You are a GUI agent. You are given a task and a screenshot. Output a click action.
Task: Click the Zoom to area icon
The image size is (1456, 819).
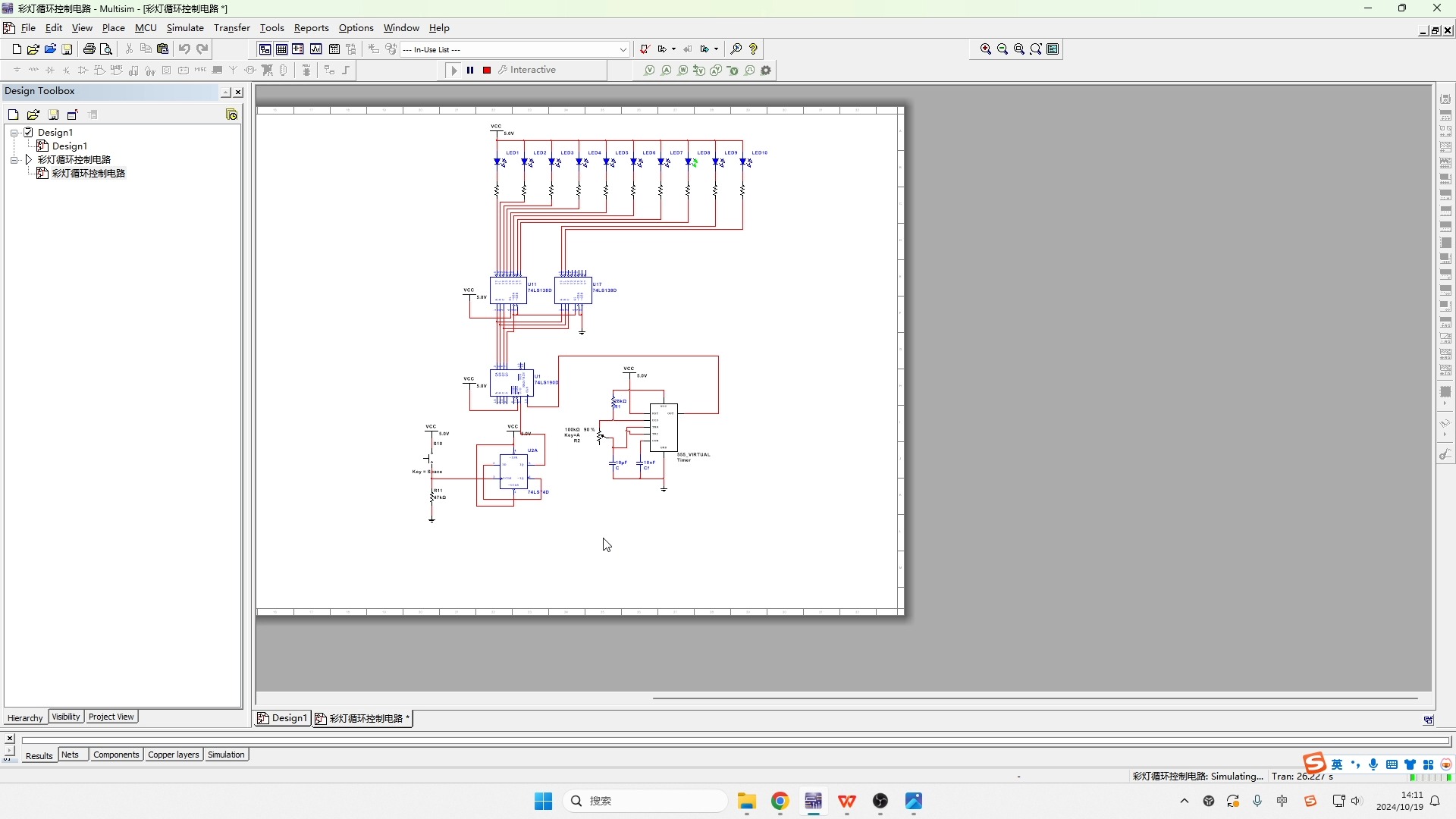pos(1019,49)
